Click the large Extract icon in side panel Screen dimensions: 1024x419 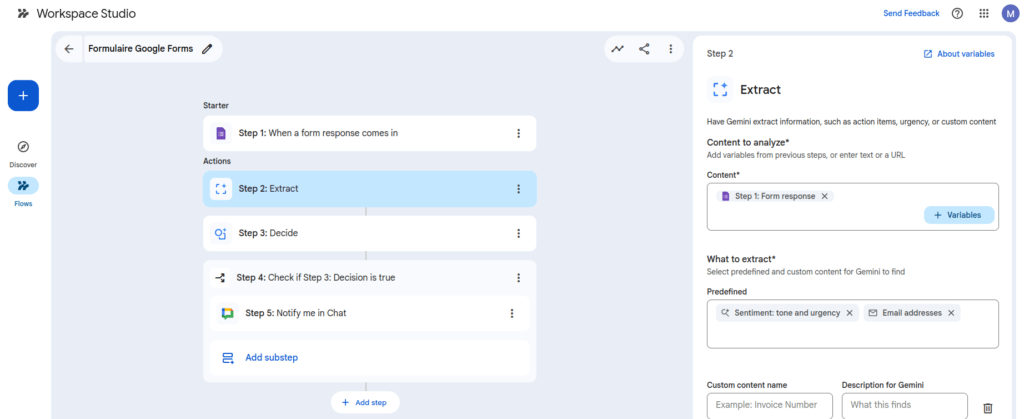click(720, 90)
